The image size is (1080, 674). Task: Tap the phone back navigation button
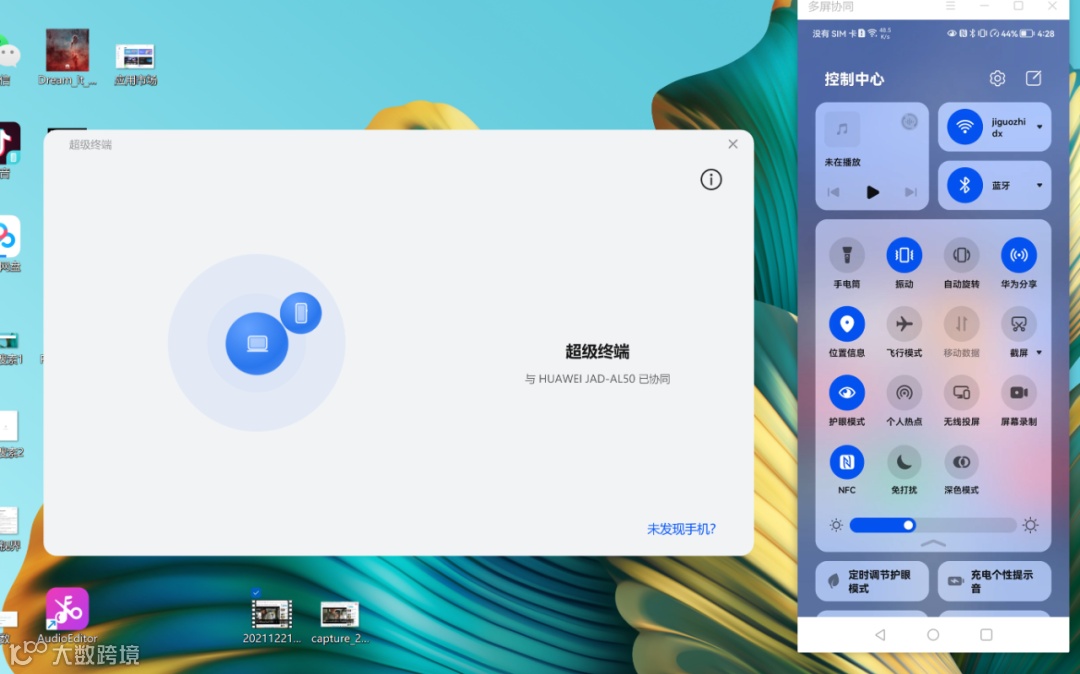880,635
